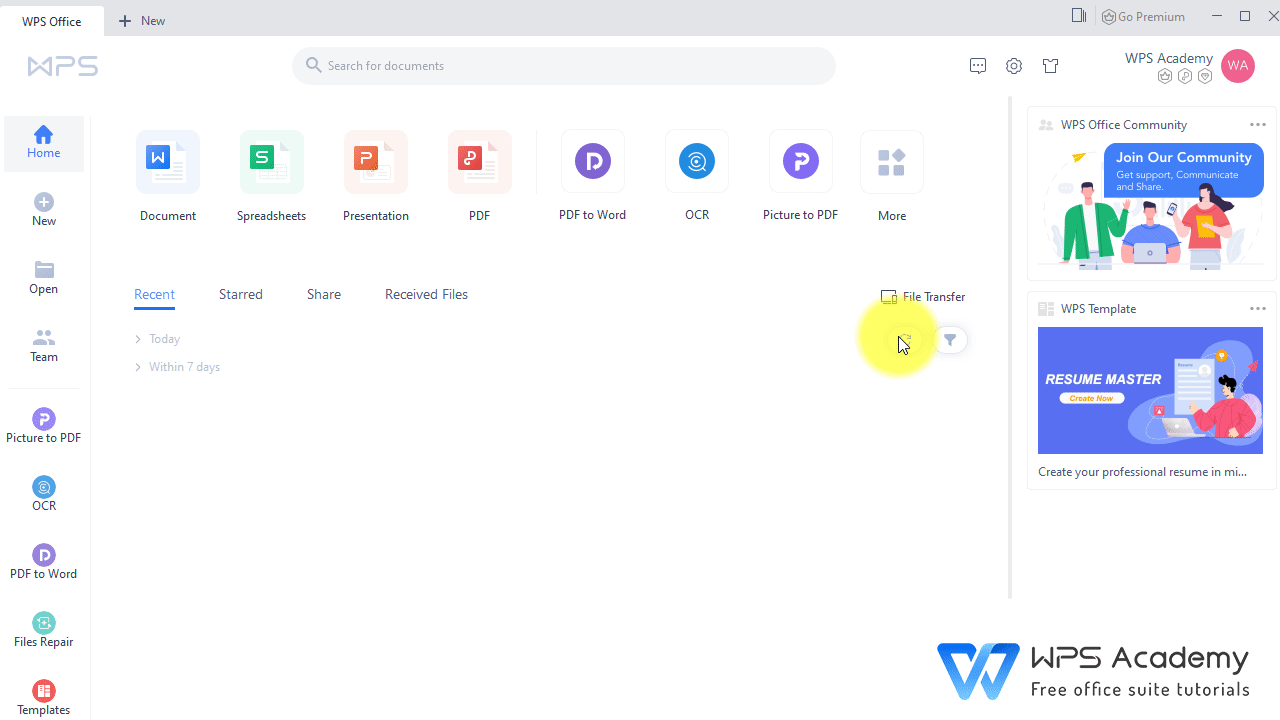This screenshot has height=720, width=1280.
Task: Open File Transfer
Action: click(x=923, y=297)
